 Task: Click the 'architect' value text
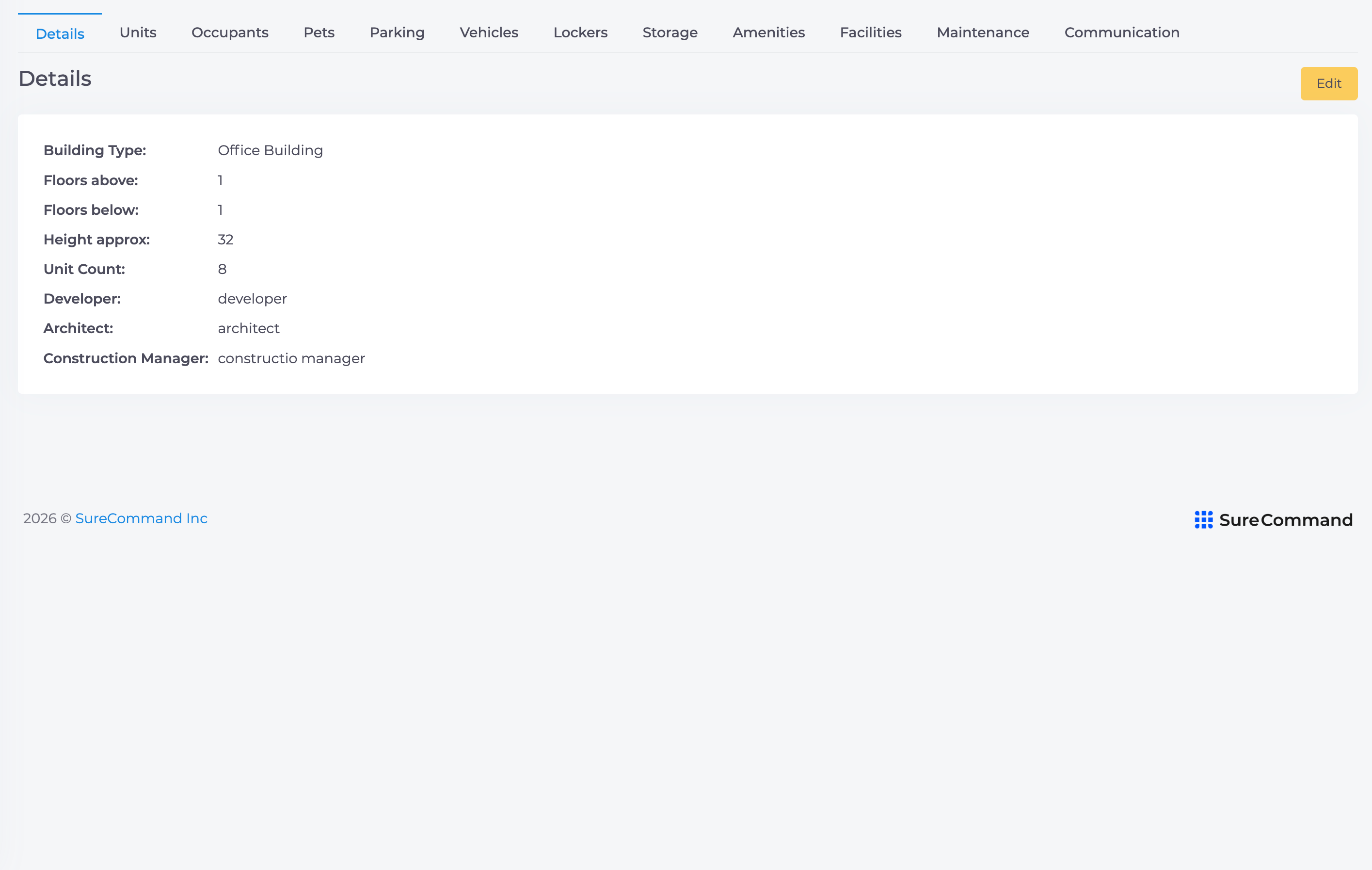tap(248, 329)
